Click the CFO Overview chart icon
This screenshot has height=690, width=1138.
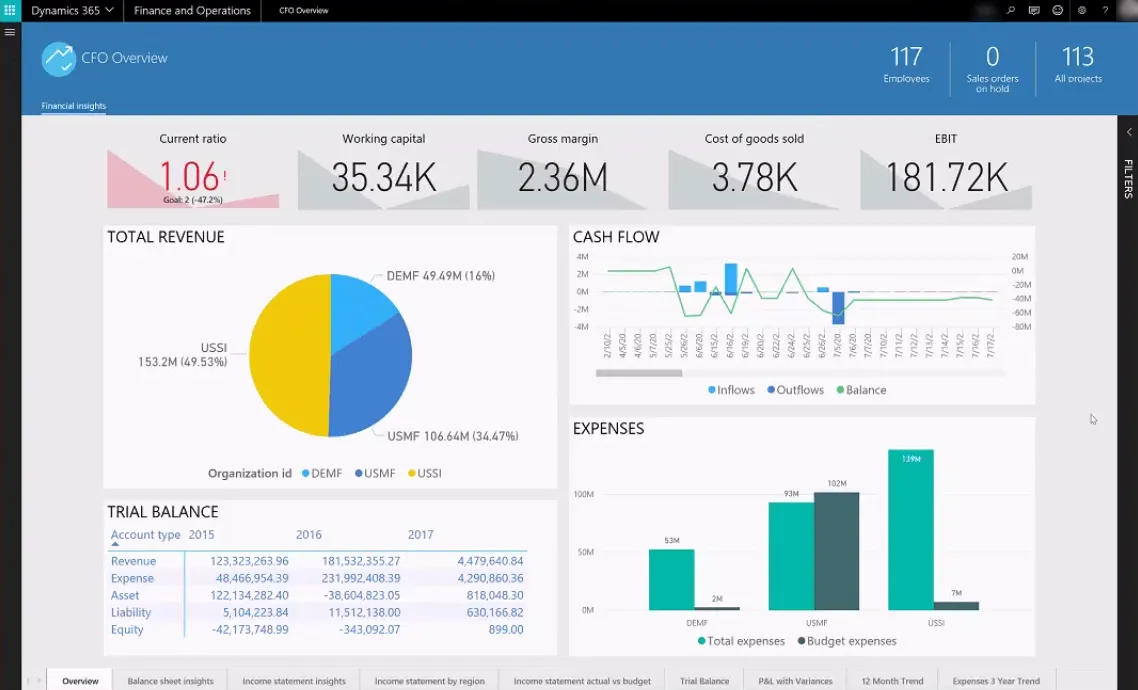point(58,59)
